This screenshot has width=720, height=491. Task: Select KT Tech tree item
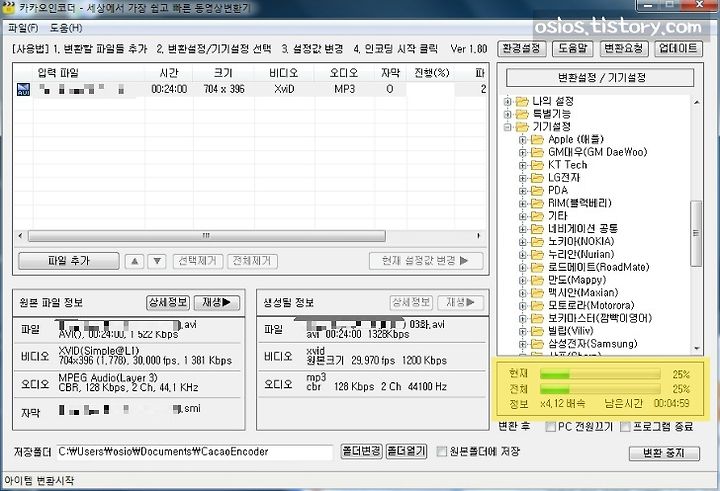click(568, 165)
